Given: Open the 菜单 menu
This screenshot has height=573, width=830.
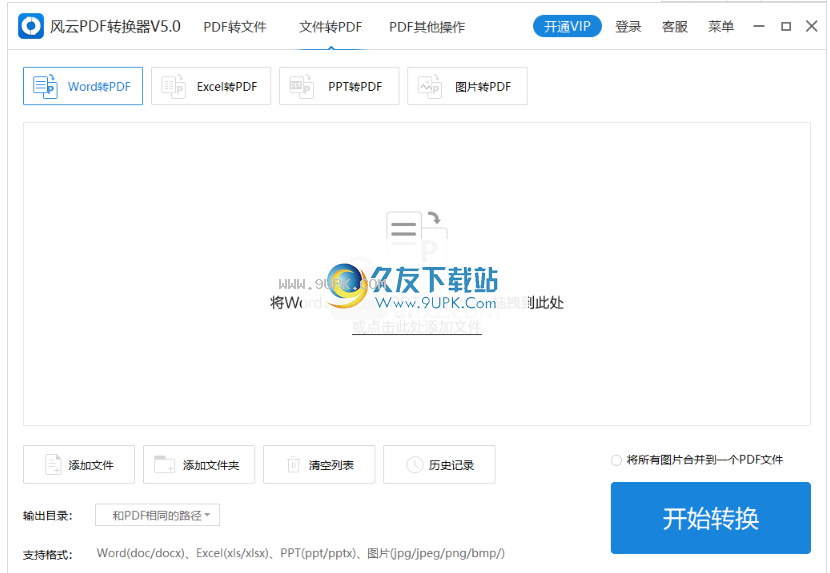Looking at the screenshot, I should coord(721,26).
